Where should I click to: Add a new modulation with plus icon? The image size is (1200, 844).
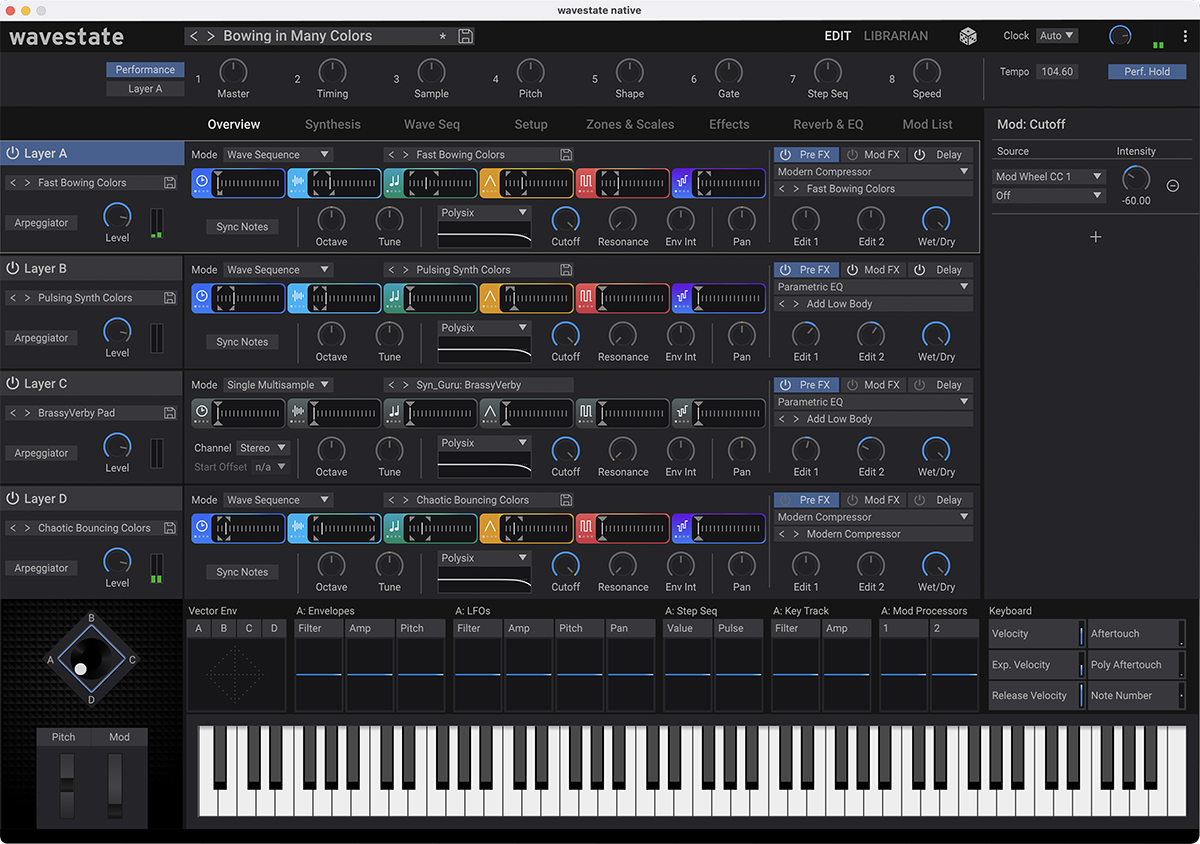1096,237
